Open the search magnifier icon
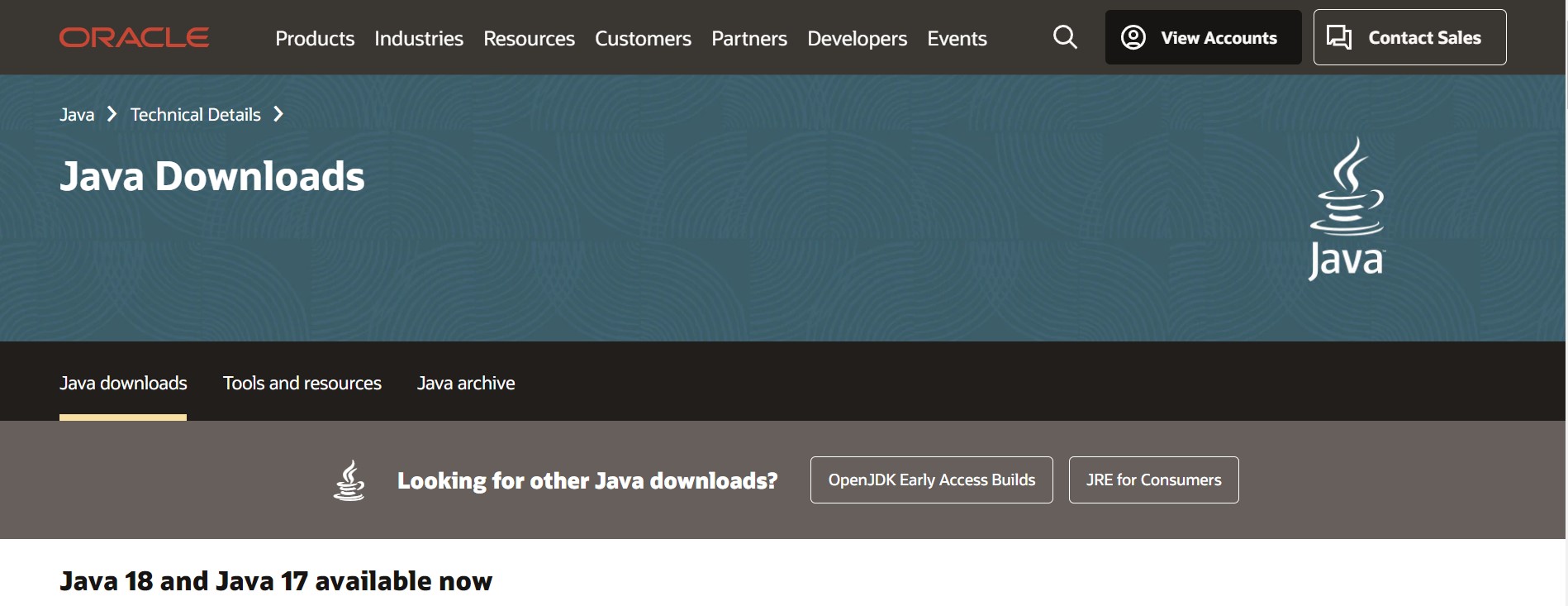Screen dimensions: 1568x606 tap(1065, 37)
